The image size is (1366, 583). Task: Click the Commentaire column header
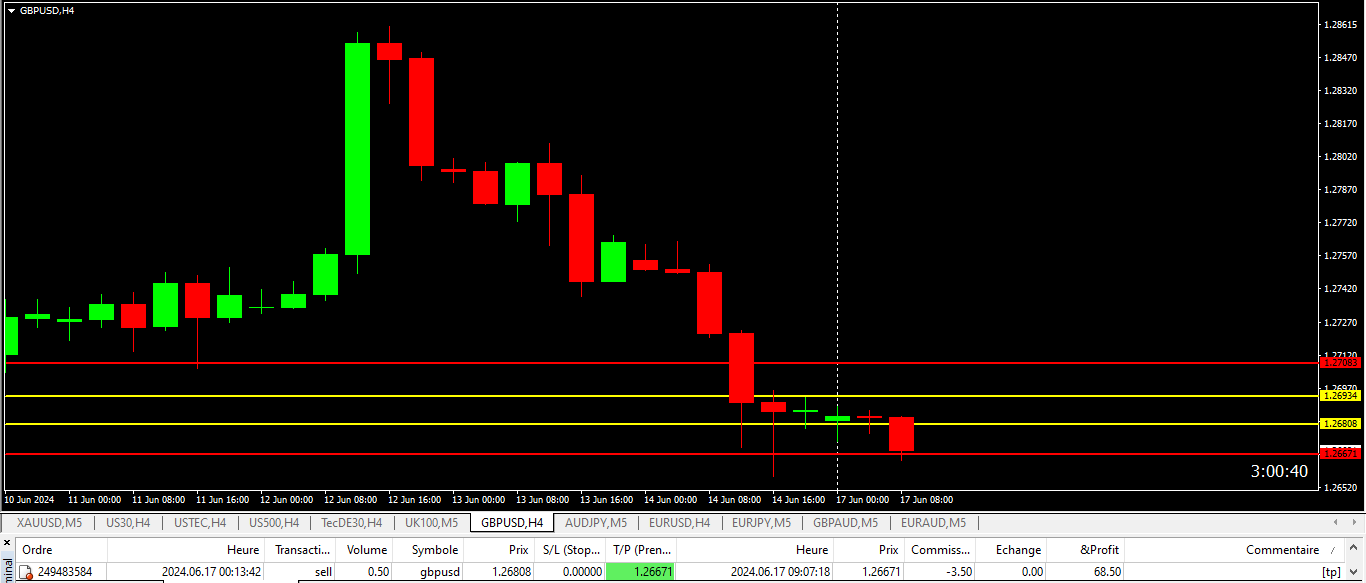point(1282,550)
